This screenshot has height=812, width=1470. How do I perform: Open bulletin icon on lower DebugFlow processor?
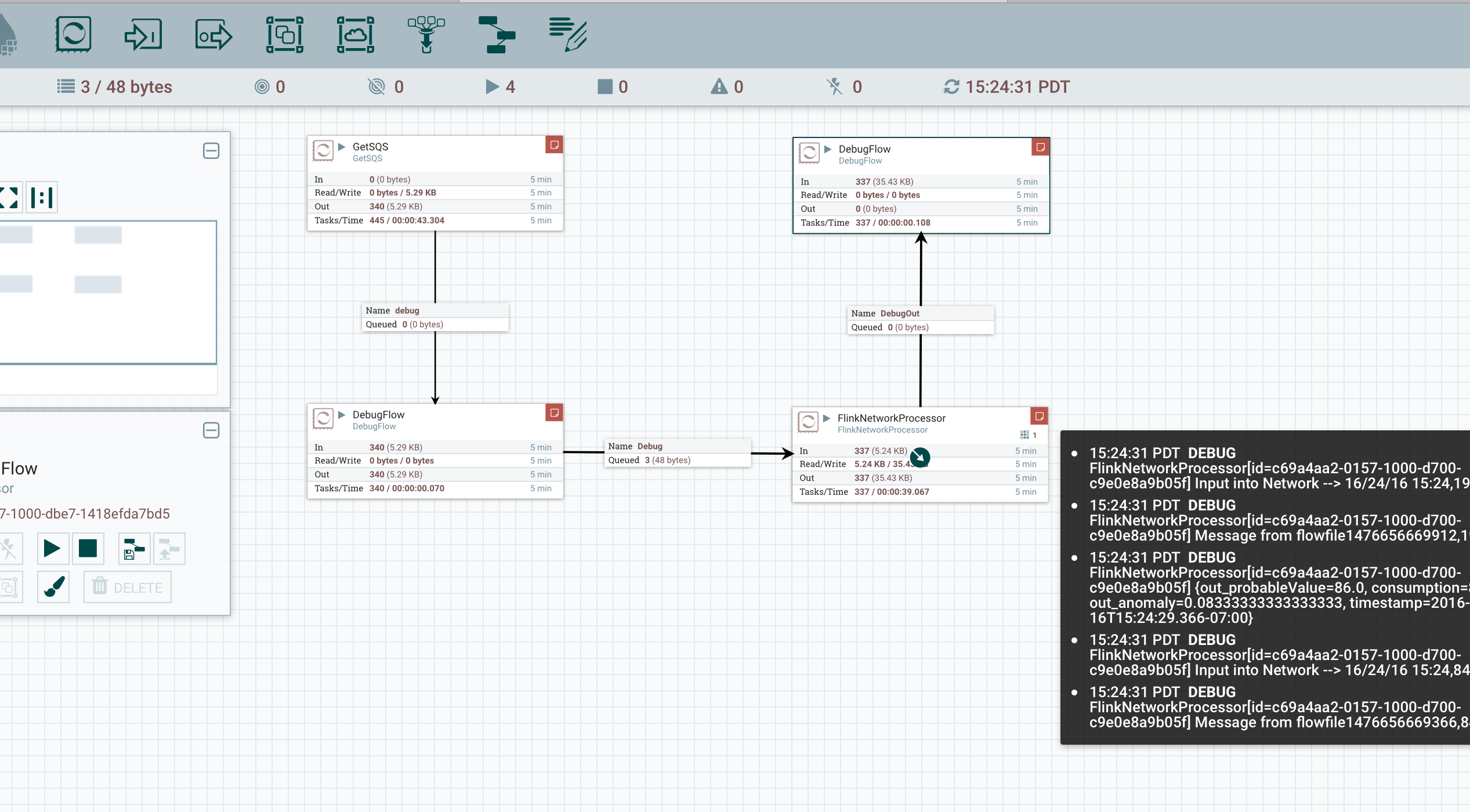click(554, 412)
